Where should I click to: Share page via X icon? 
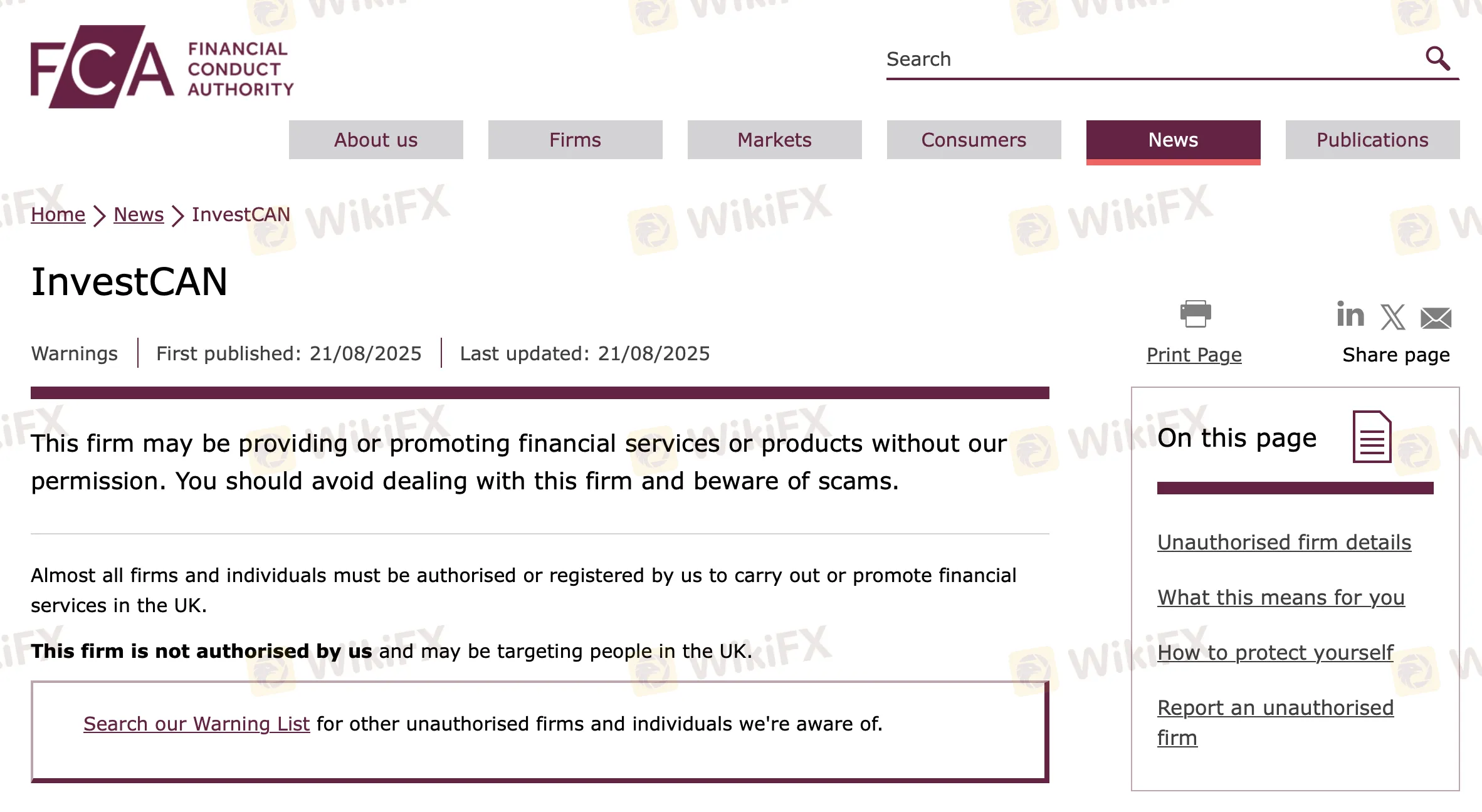1392,317
